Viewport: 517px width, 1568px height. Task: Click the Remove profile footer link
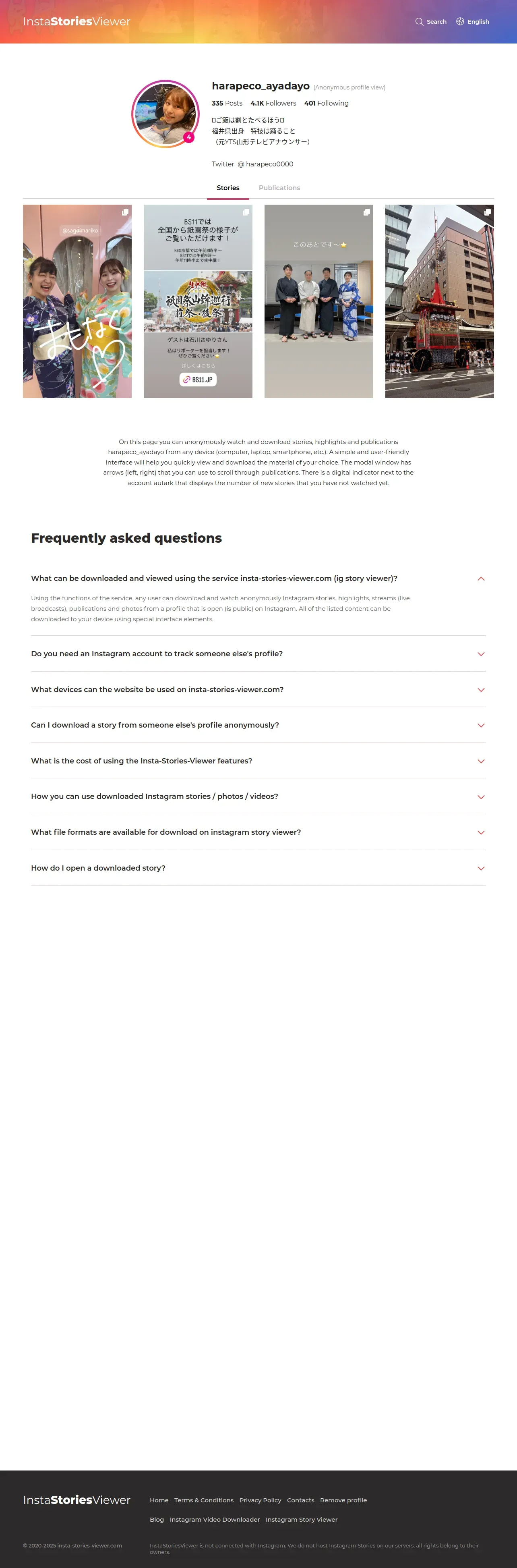343,1500
